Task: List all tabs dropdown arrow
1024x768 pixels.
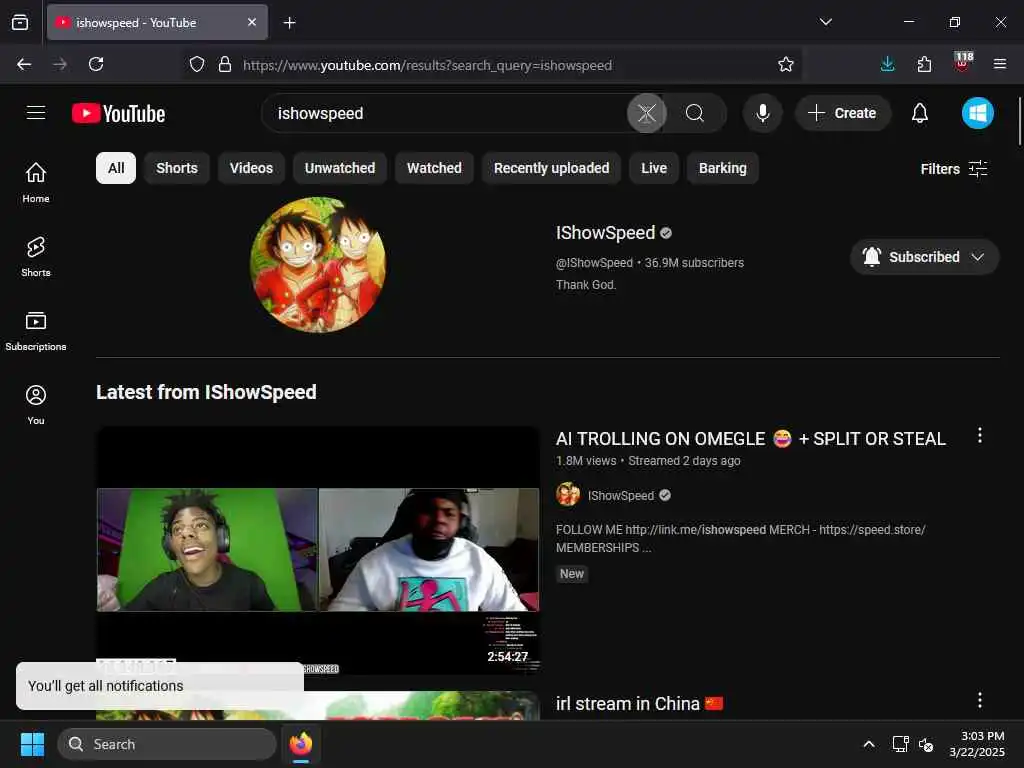Action: click(x=825, y=22)
